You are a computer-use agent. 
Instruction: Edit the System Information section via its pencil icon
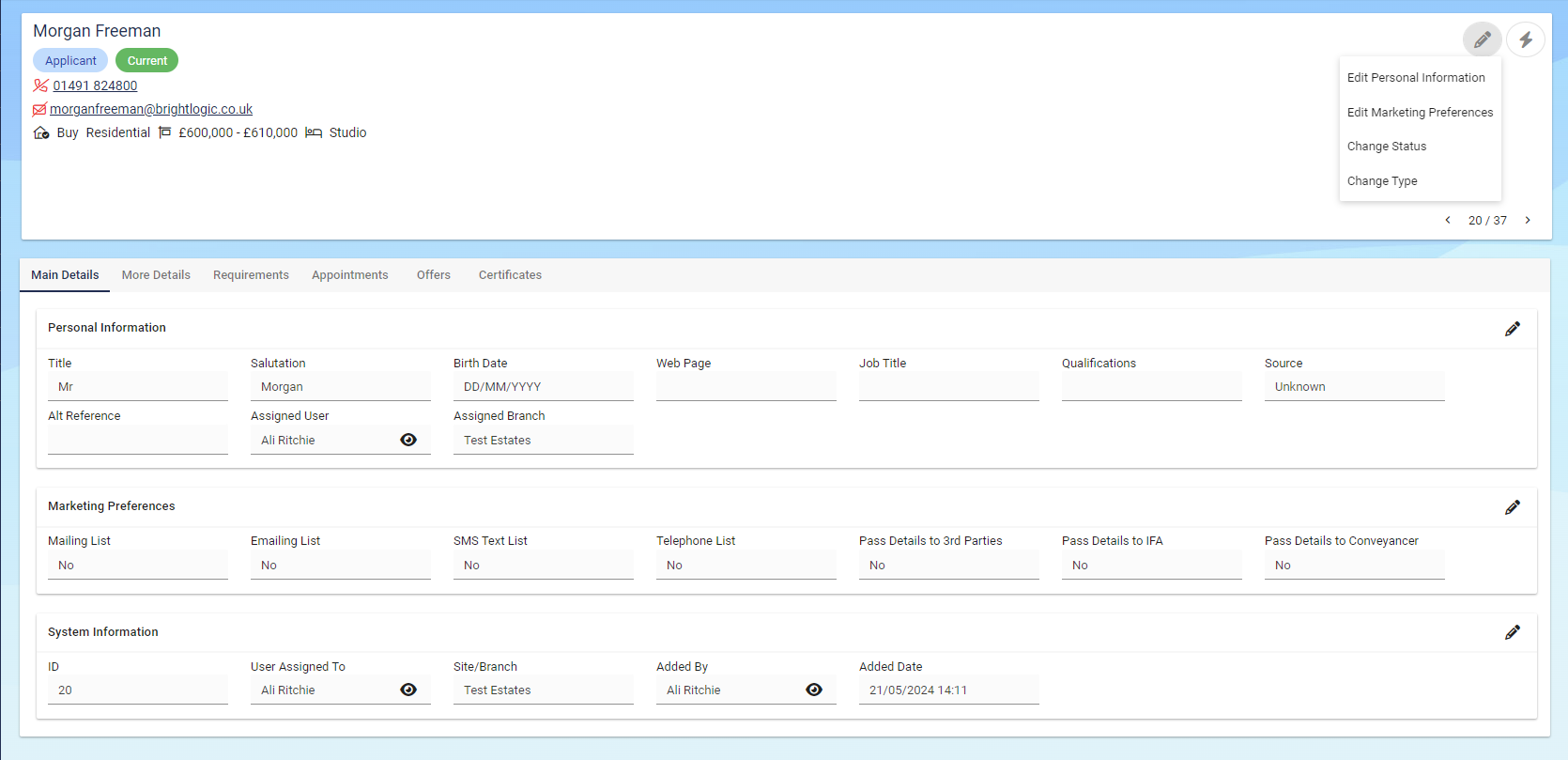click(x=1513, y=632)
